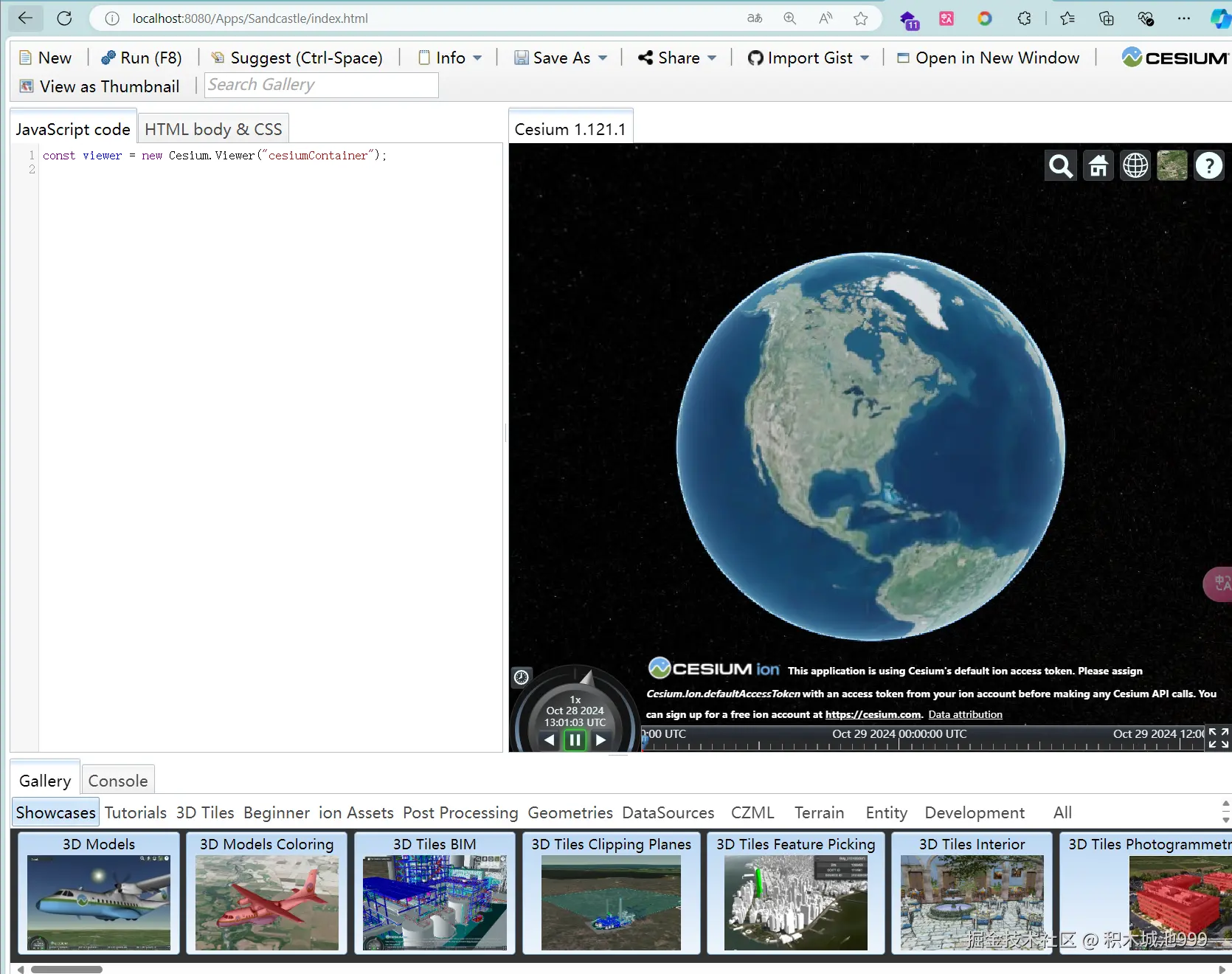1232x974 pixels.
Task: Click the Cesium timeline bar
Action: pyautogui.click(x=924, y=739)
